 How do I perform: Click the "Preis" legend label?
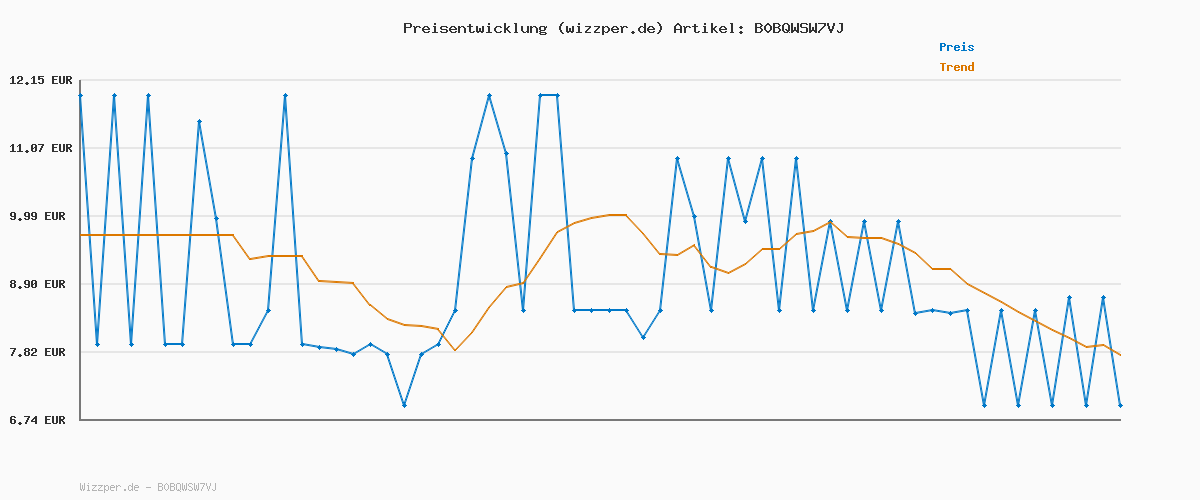(956, 47)
